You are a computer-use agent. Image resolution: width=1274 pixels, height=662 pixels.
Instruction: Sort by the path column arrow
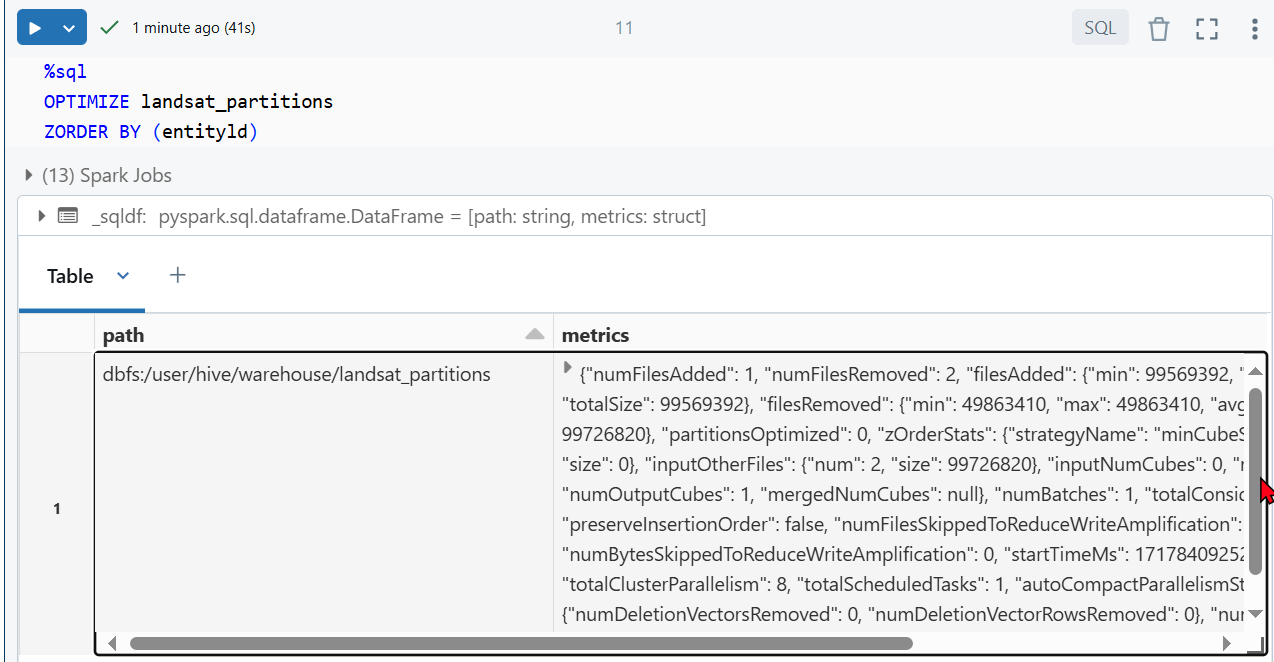535,335
